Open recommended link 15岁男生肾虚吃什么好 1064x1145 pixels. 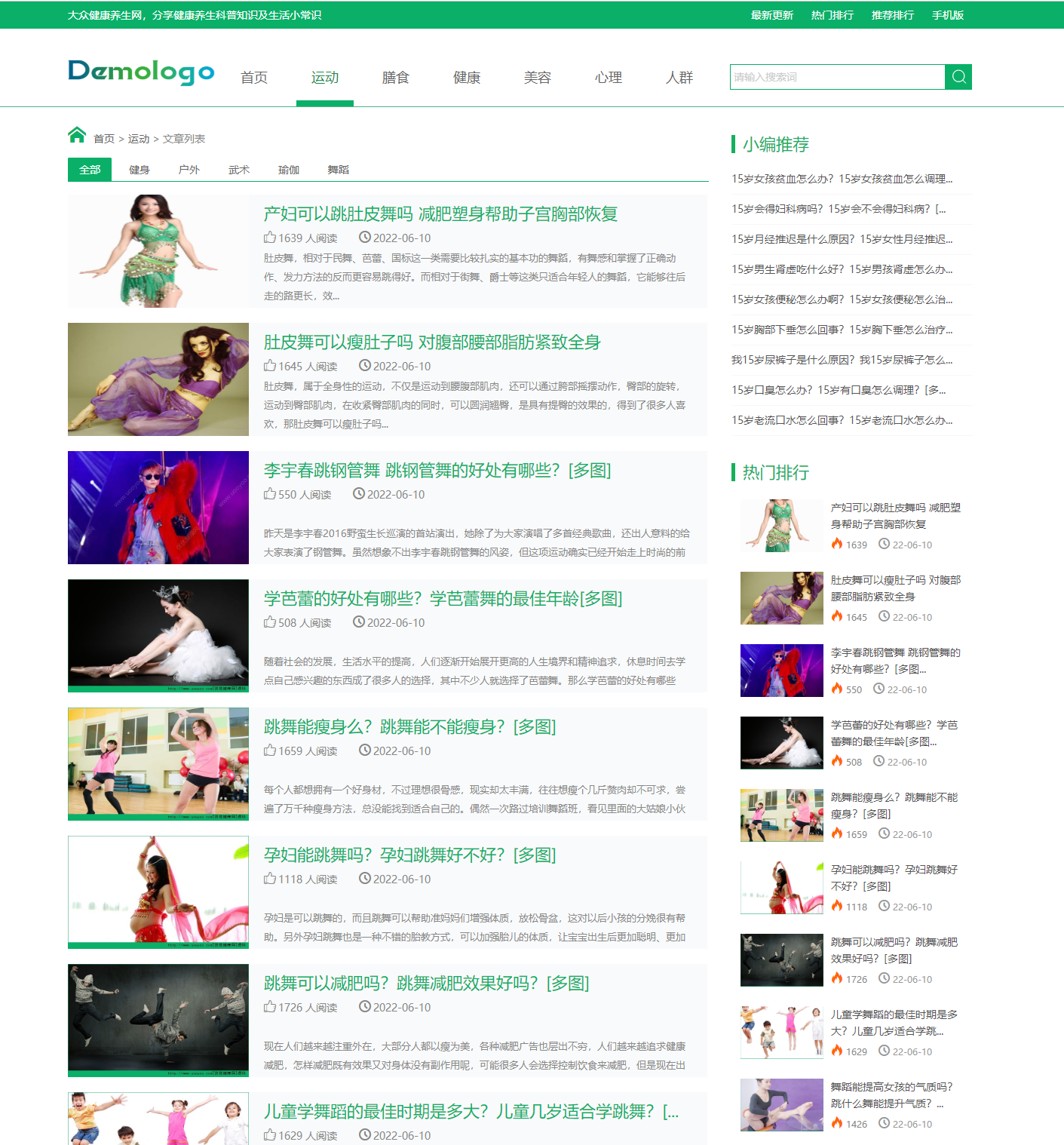842,269
